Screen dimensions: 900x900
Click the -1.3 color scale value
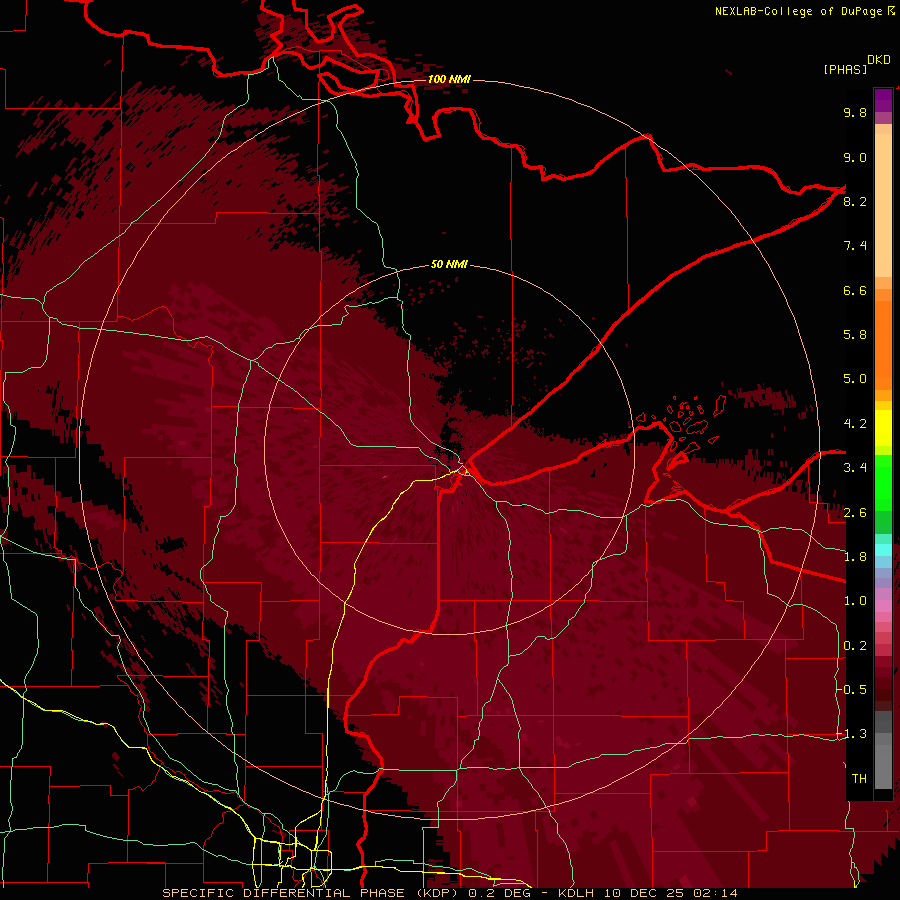tap(852, 734)
